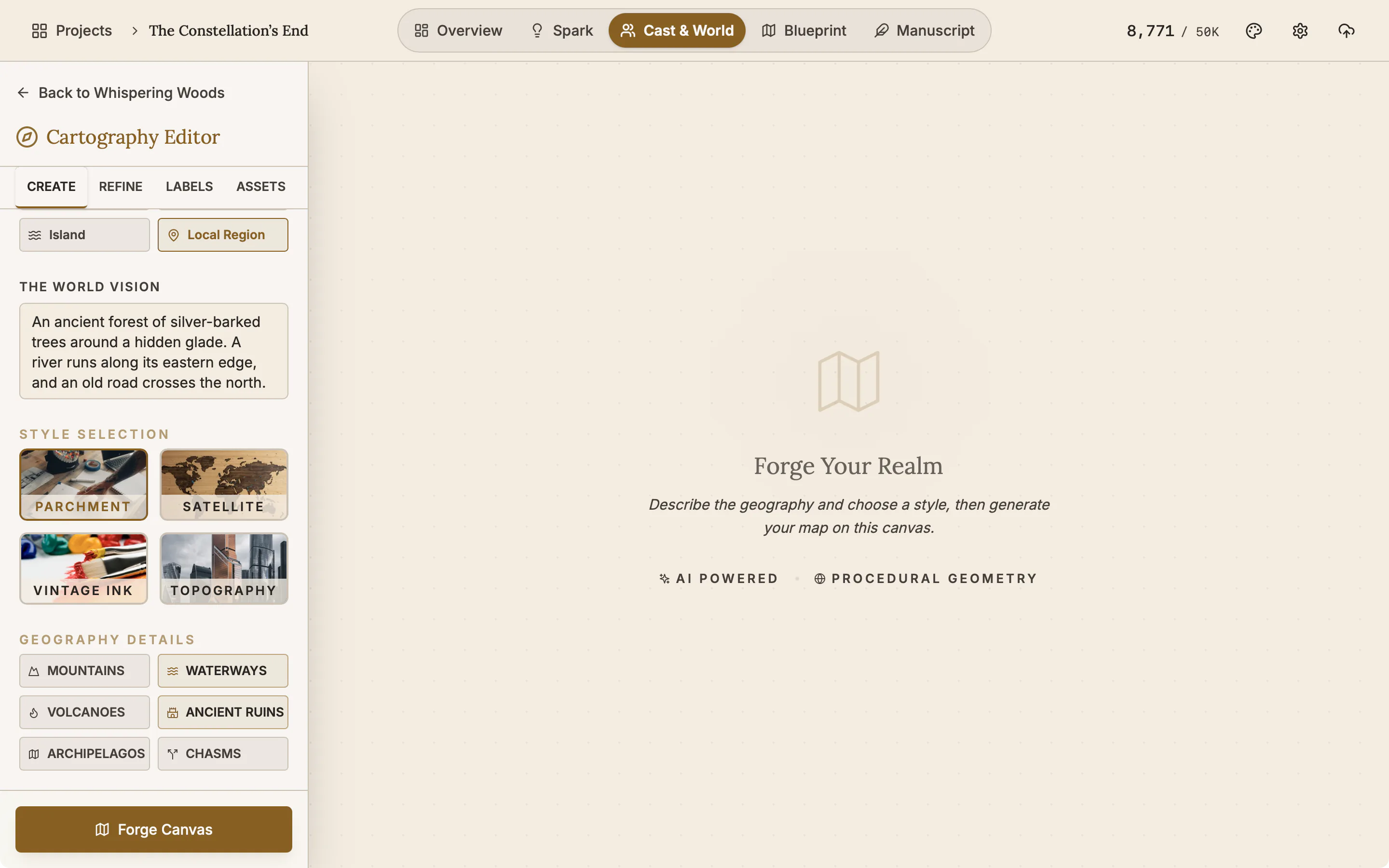1389x868 pixels.
Task: Click into The World Vision text box
Action: pos(154,352)
